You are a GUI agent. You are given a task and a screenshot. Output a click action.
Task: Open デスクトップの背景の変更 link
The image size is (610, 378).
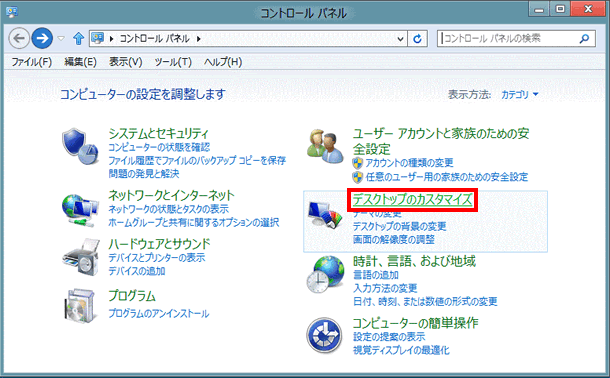point(400,226)
